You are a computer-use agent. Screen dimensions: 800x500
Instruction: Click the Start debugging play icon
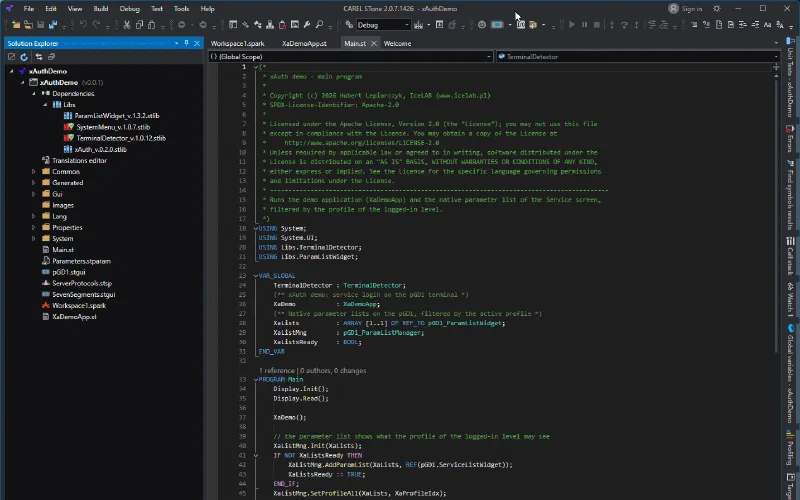click(x=572, y=24)
